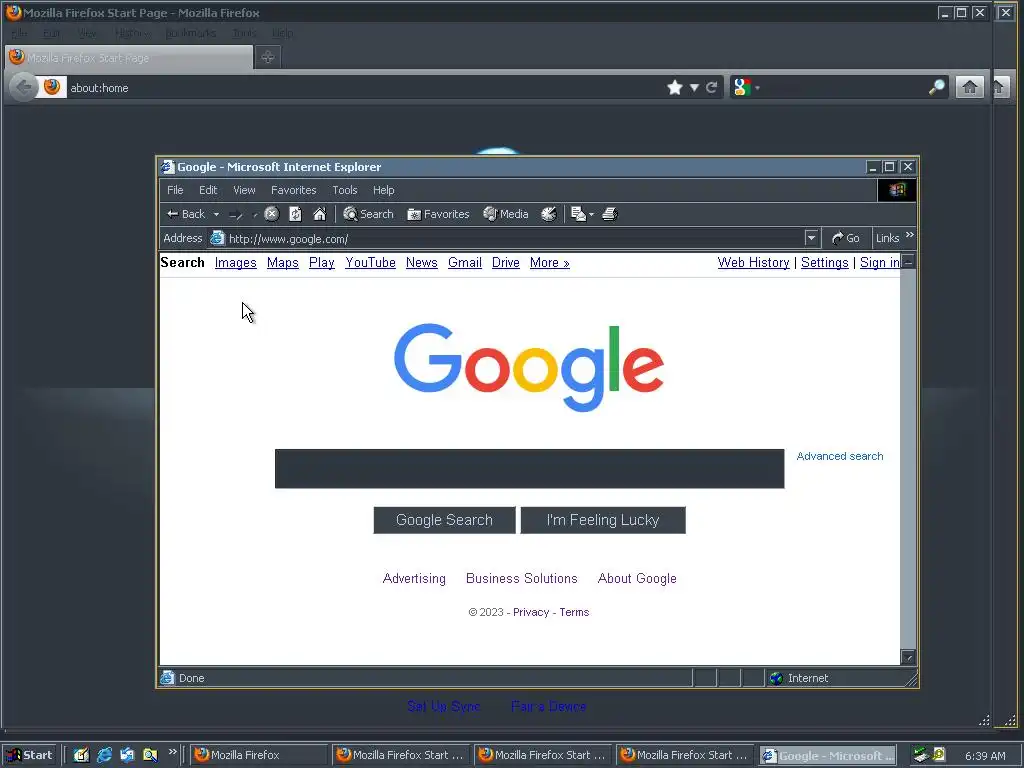This screenshot has height=768, width=1024.
Task: Click the Windows logo throbber in IE
Action: (897, 190)
